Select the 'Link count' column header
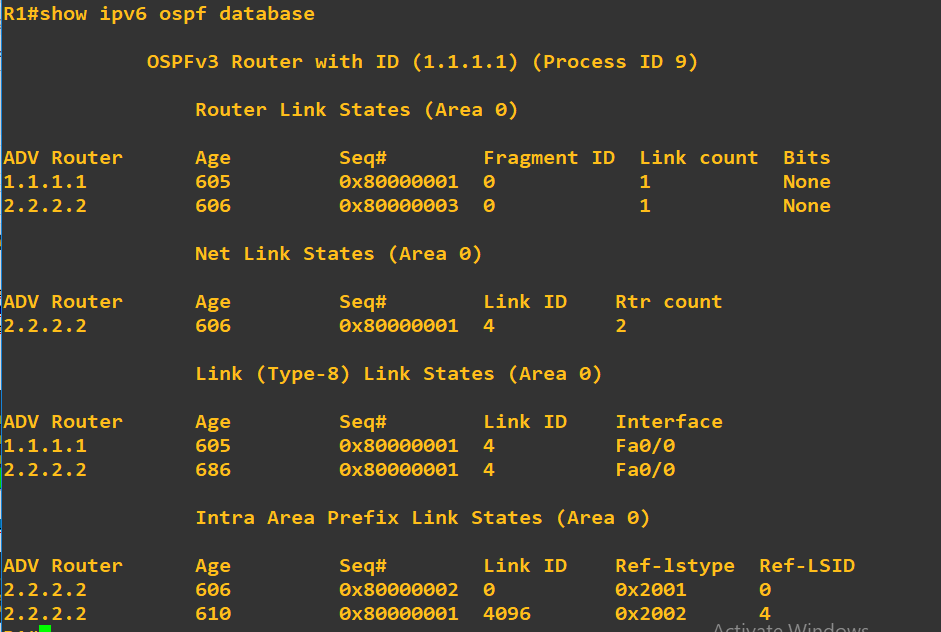941x632 pixels. (699, 158)
